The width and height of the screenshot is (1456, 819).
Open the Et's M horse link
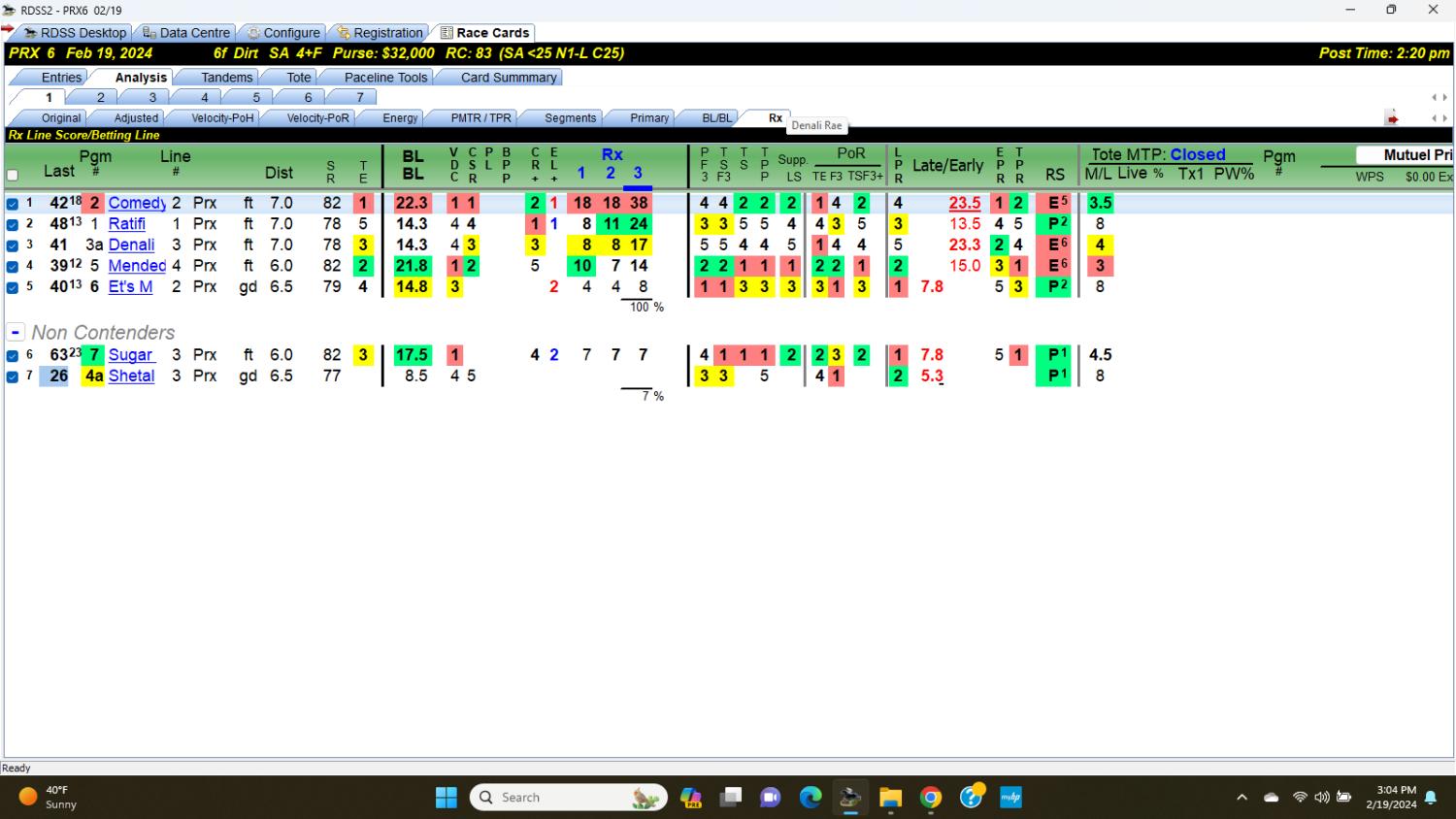point(130,287)
